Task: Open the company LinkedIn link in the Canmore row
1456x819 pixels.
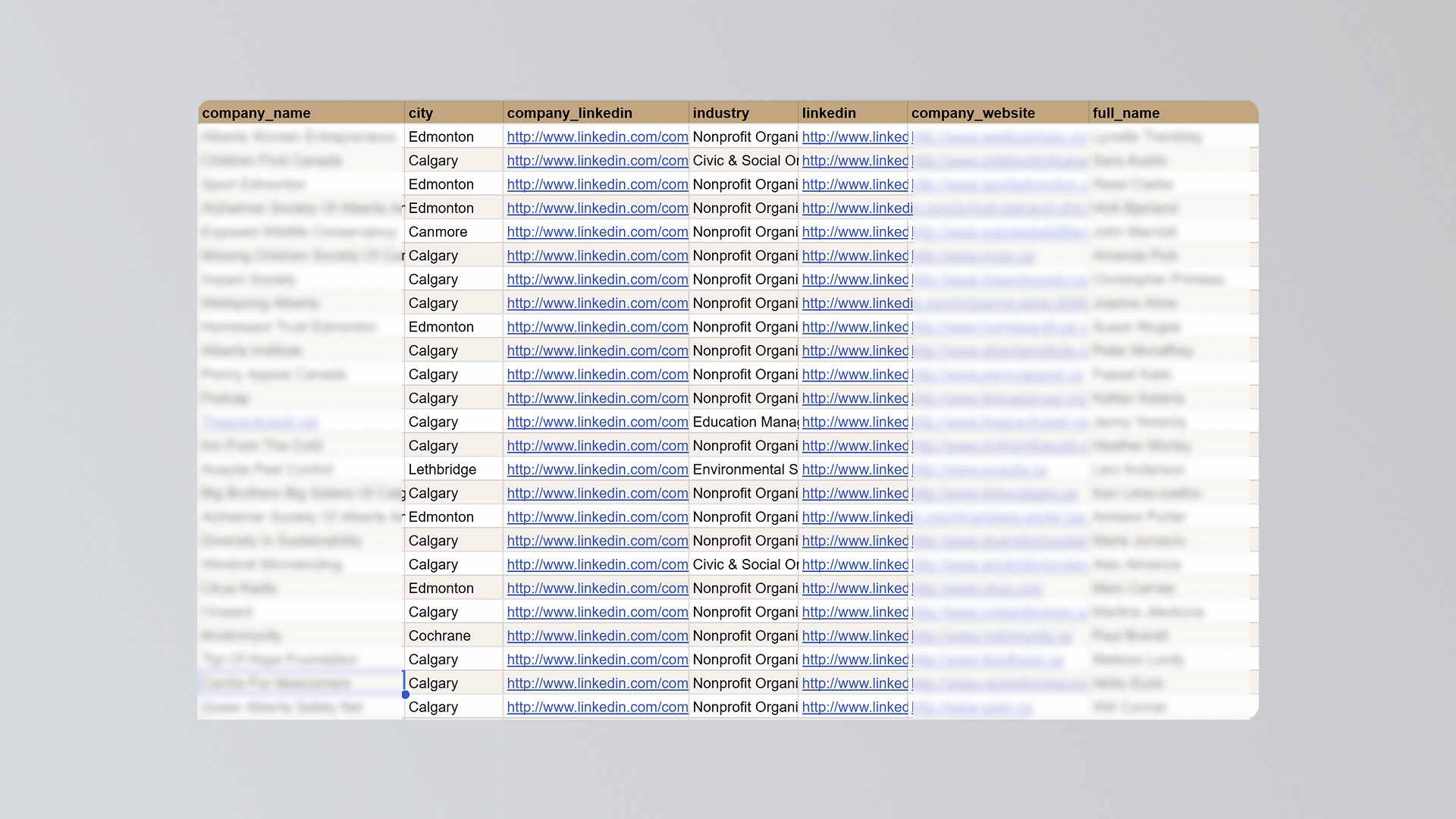Action: [597, 232]
